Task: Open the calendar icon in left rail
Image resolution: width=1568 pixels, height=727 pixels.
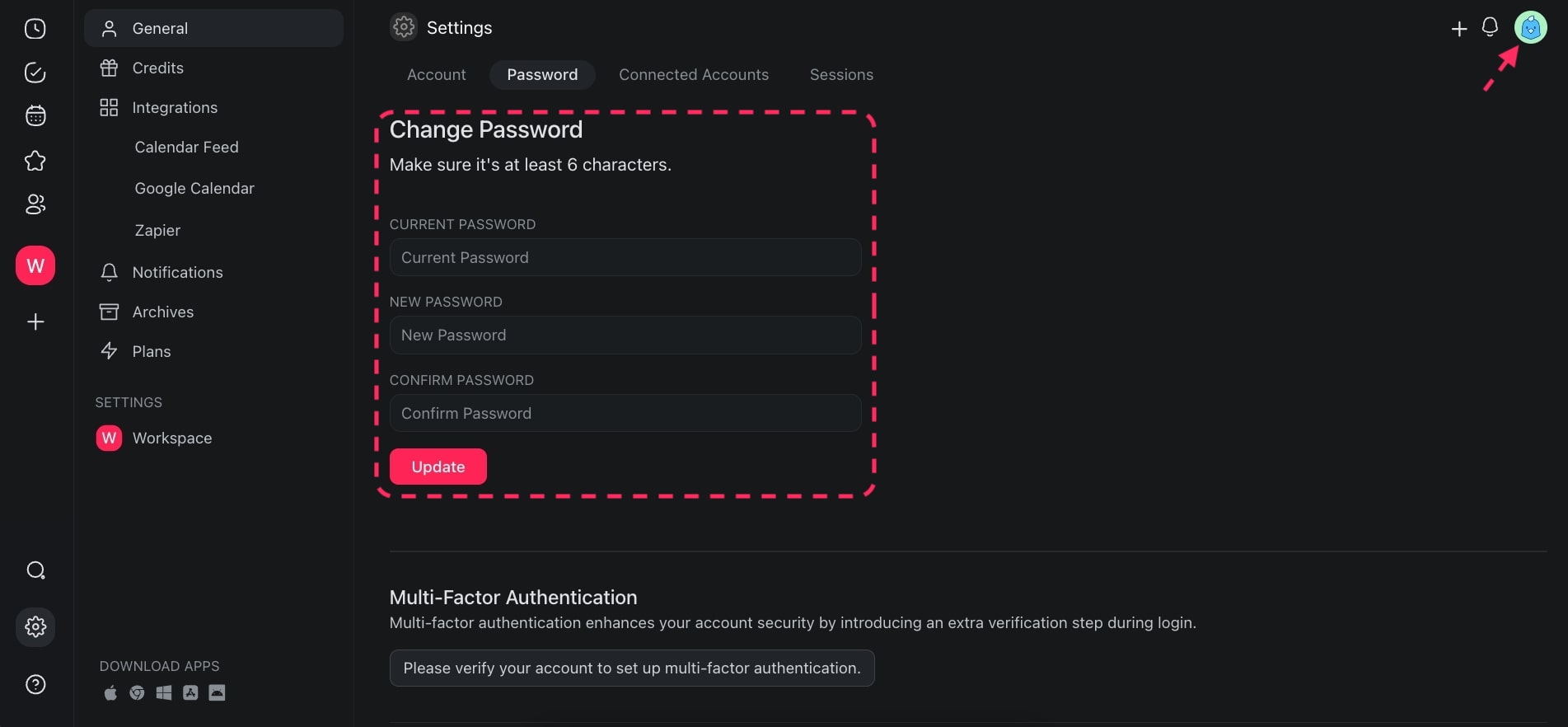Action: coord(35,115)
